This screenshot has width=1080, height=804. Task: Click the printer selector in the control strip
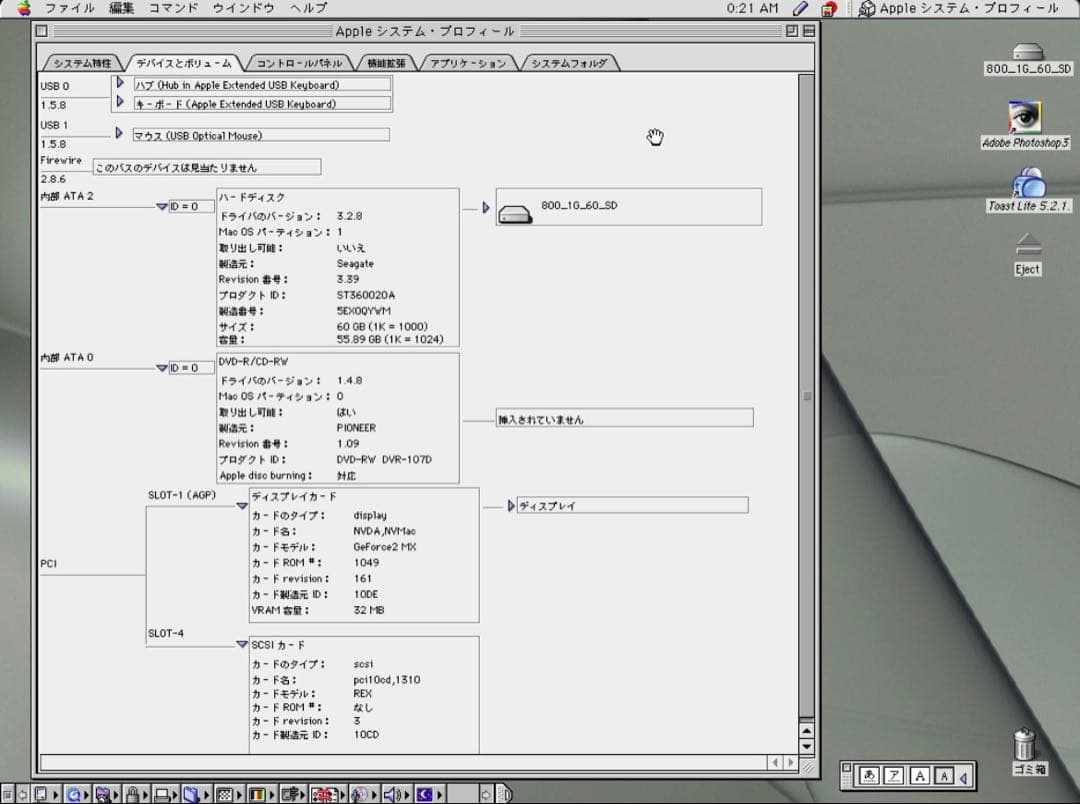point(162,793)
